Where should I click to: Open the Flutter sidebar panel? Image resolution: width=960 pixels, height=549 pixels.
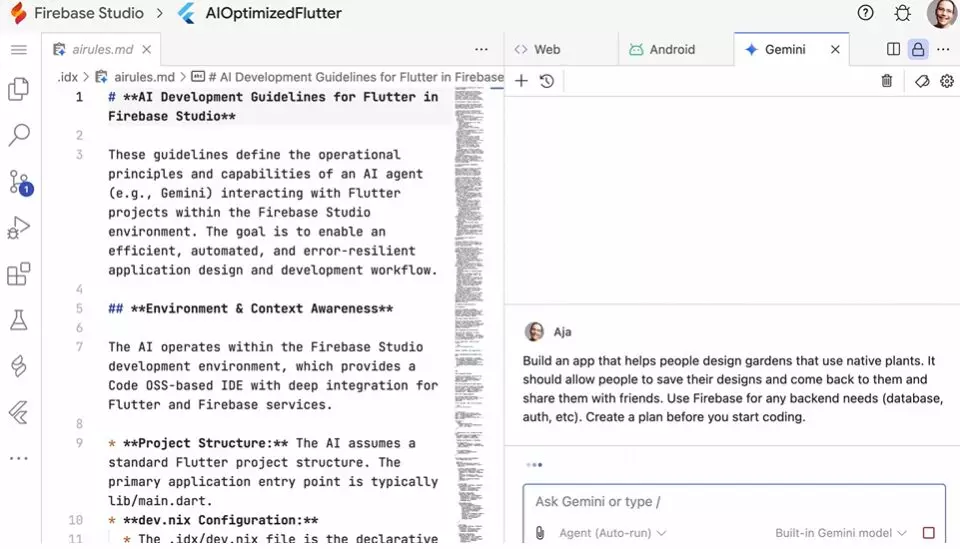19,413
